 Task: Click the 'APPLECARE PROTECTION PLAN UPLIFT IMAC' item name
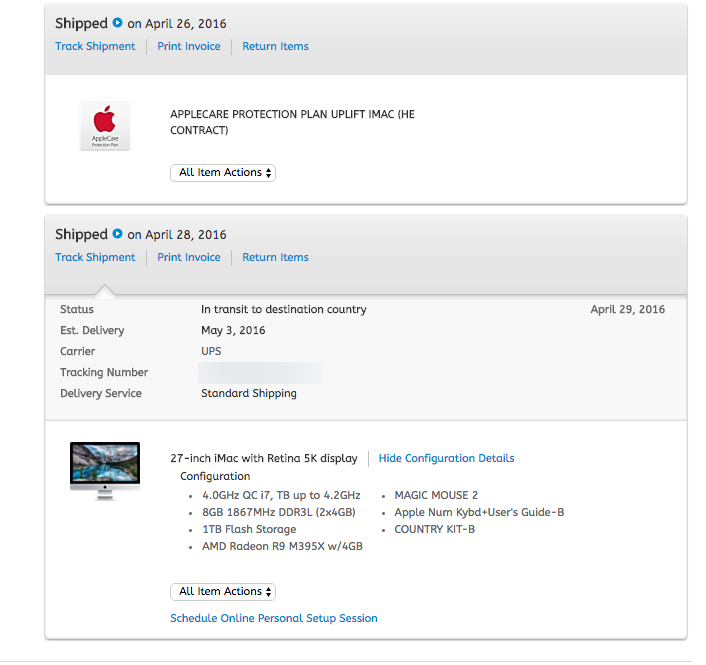[x=292, y=122]
